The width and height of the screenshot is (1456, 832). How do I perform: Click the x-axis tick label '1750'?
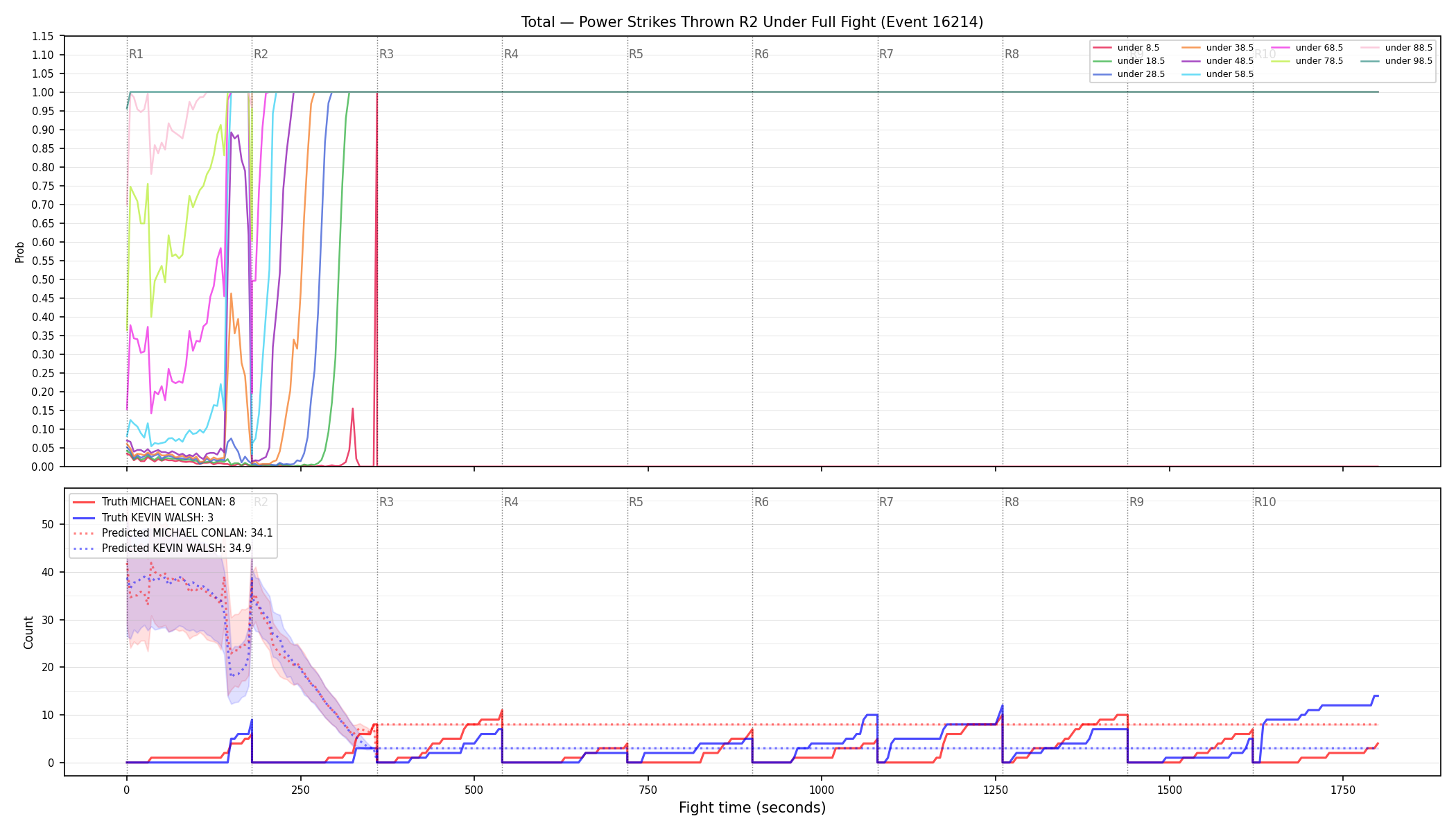1343,790
